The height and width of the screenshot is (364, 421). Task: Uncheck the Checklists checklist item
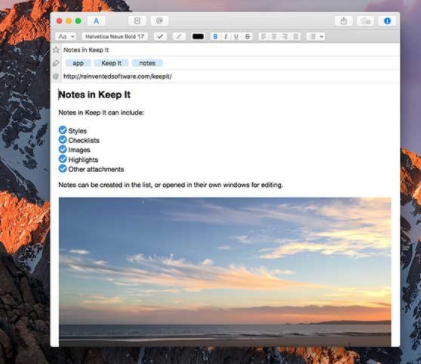[63, 140]
